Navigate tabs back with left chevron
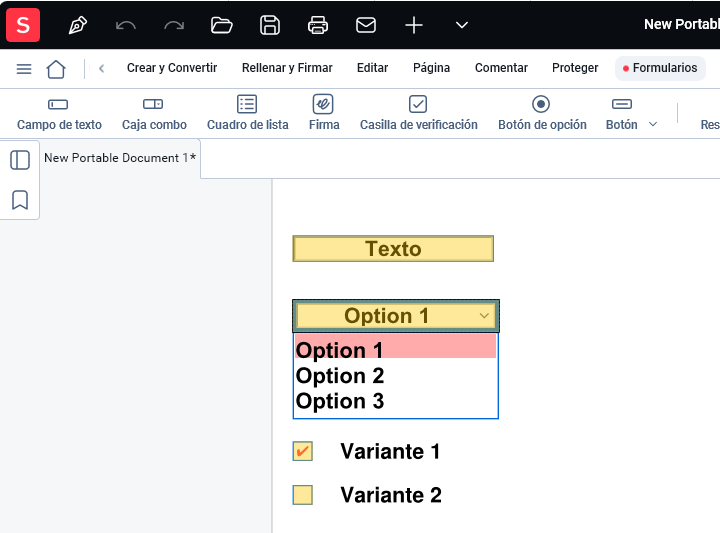Screen dimensions: 720x533 101,69
